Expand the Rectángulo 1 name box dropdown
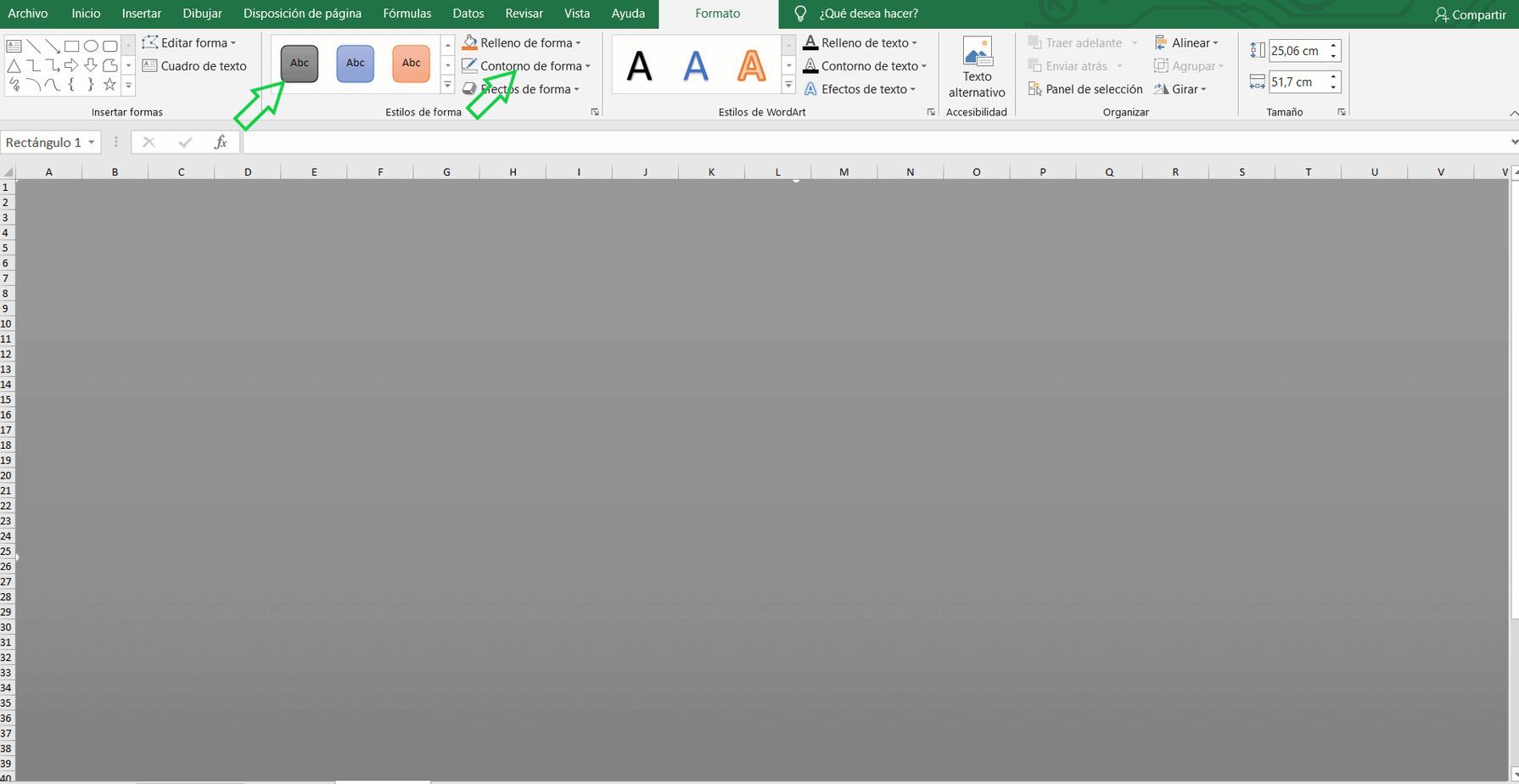 (92, 143)
